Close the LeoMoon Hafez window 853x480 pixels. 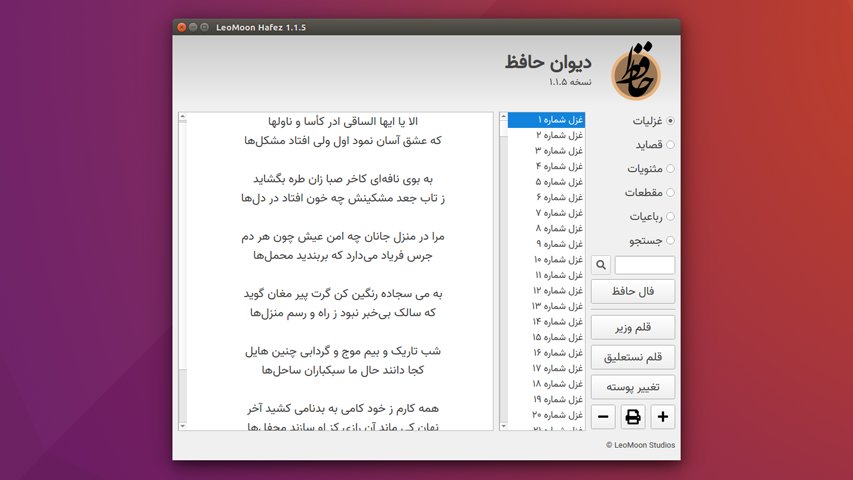182,27
